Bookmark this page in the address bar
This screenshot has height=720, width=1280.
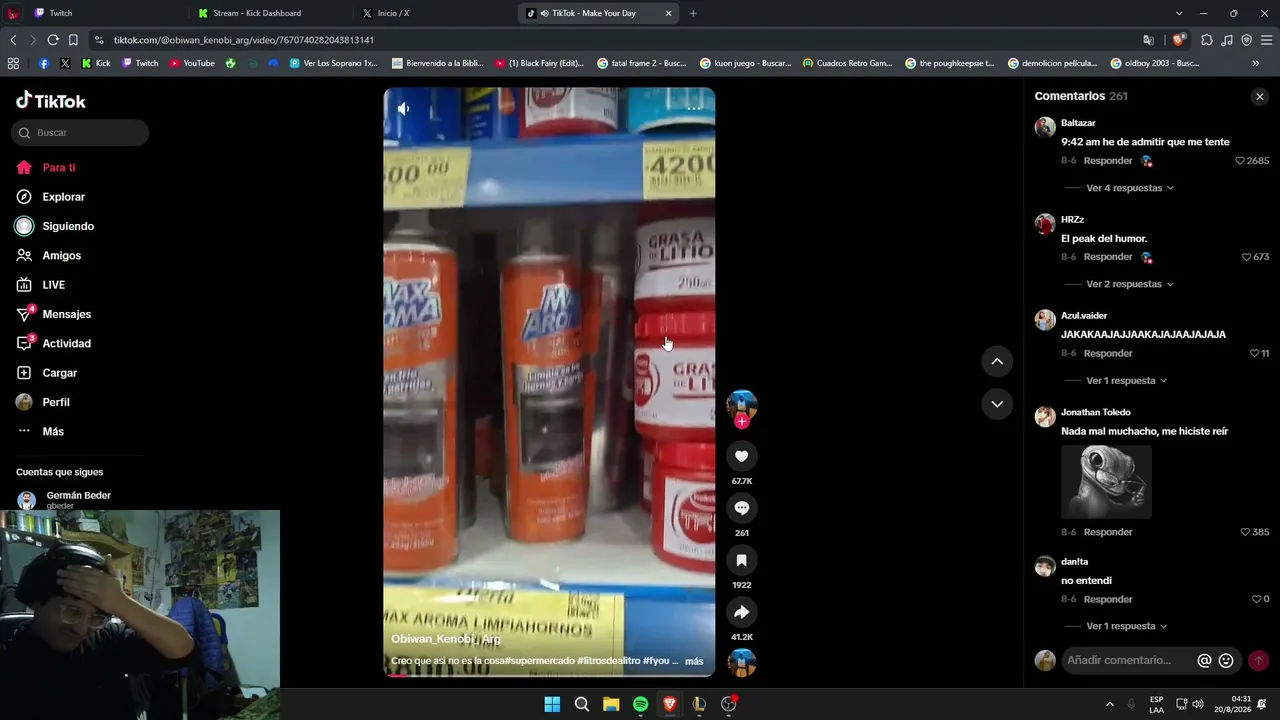pos(73,40)
